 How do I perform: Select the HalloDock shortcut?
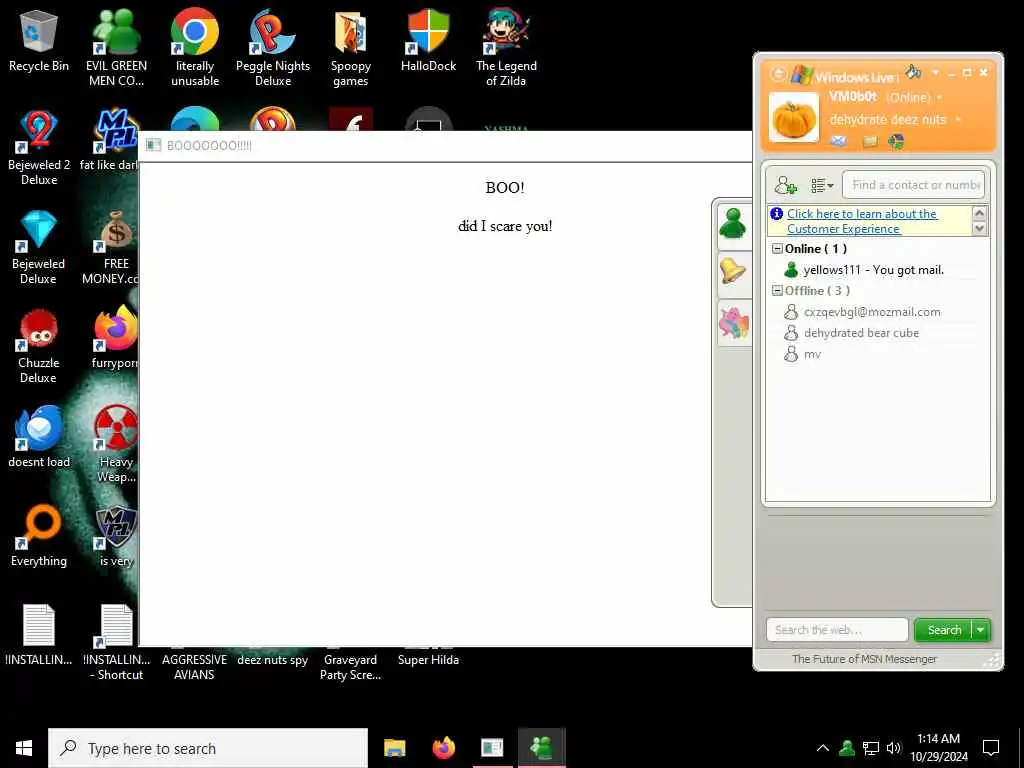[x=428, y=40]
